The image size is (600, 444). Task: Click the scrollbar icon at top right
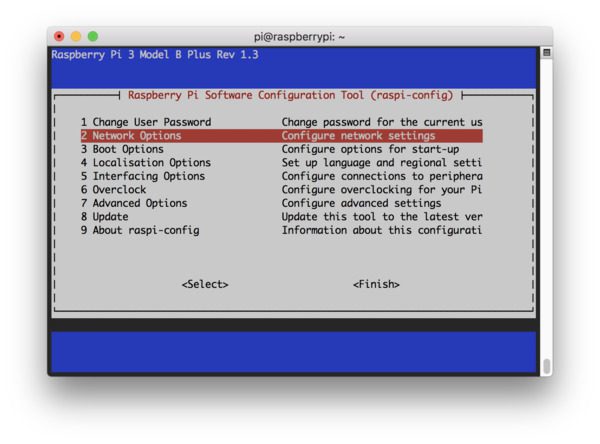(547, 52)
